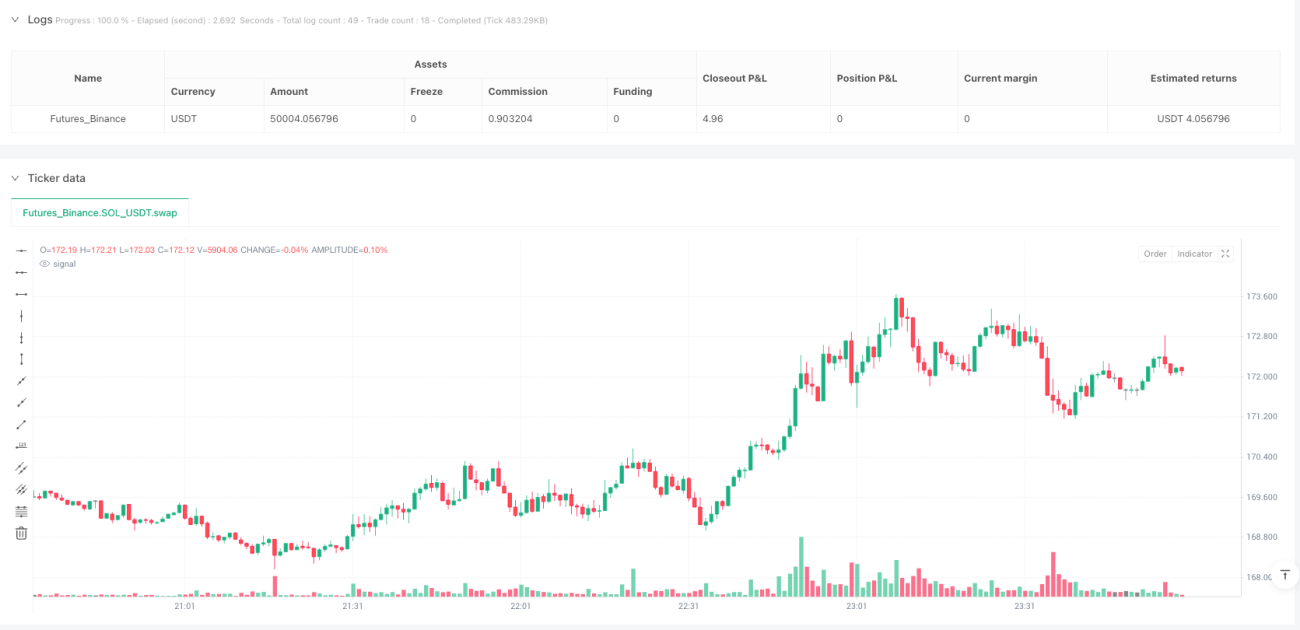
Task: Click the Futures_Binance row name cell
Action: (88, 118)
